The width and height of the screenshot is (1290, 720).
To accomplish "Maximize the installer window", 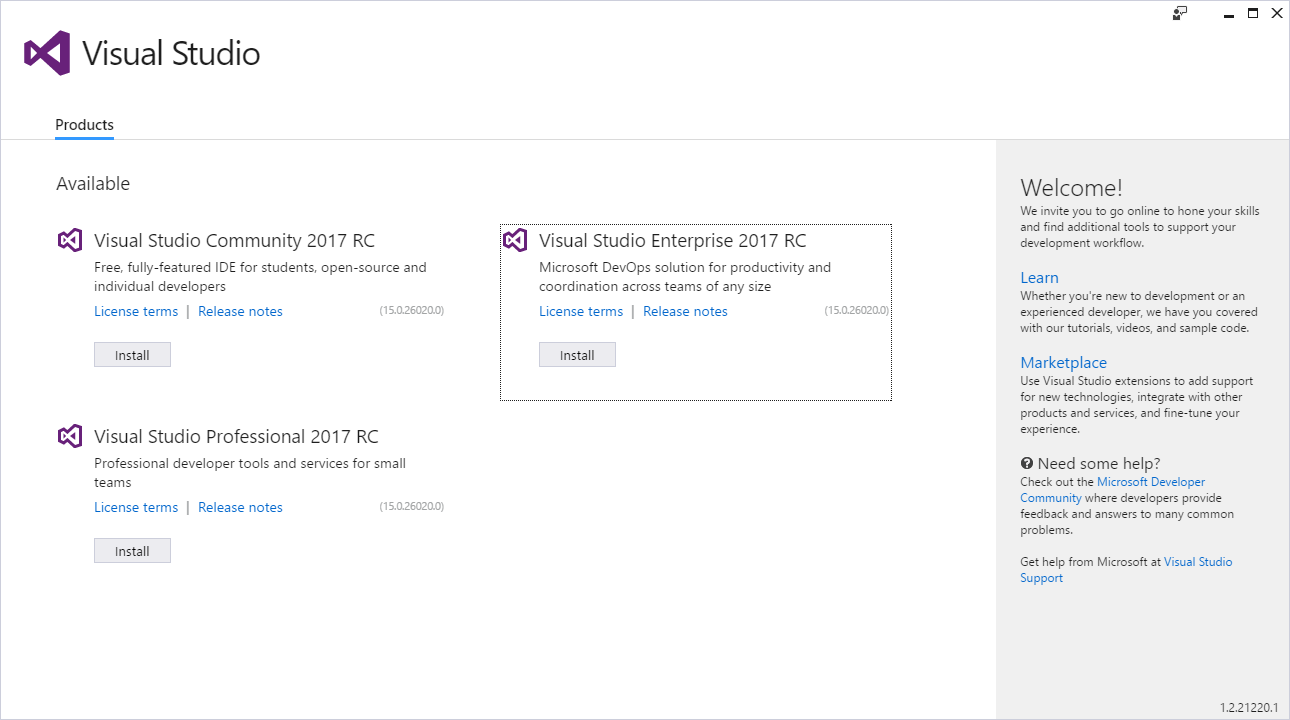I will pos(1253,13).
